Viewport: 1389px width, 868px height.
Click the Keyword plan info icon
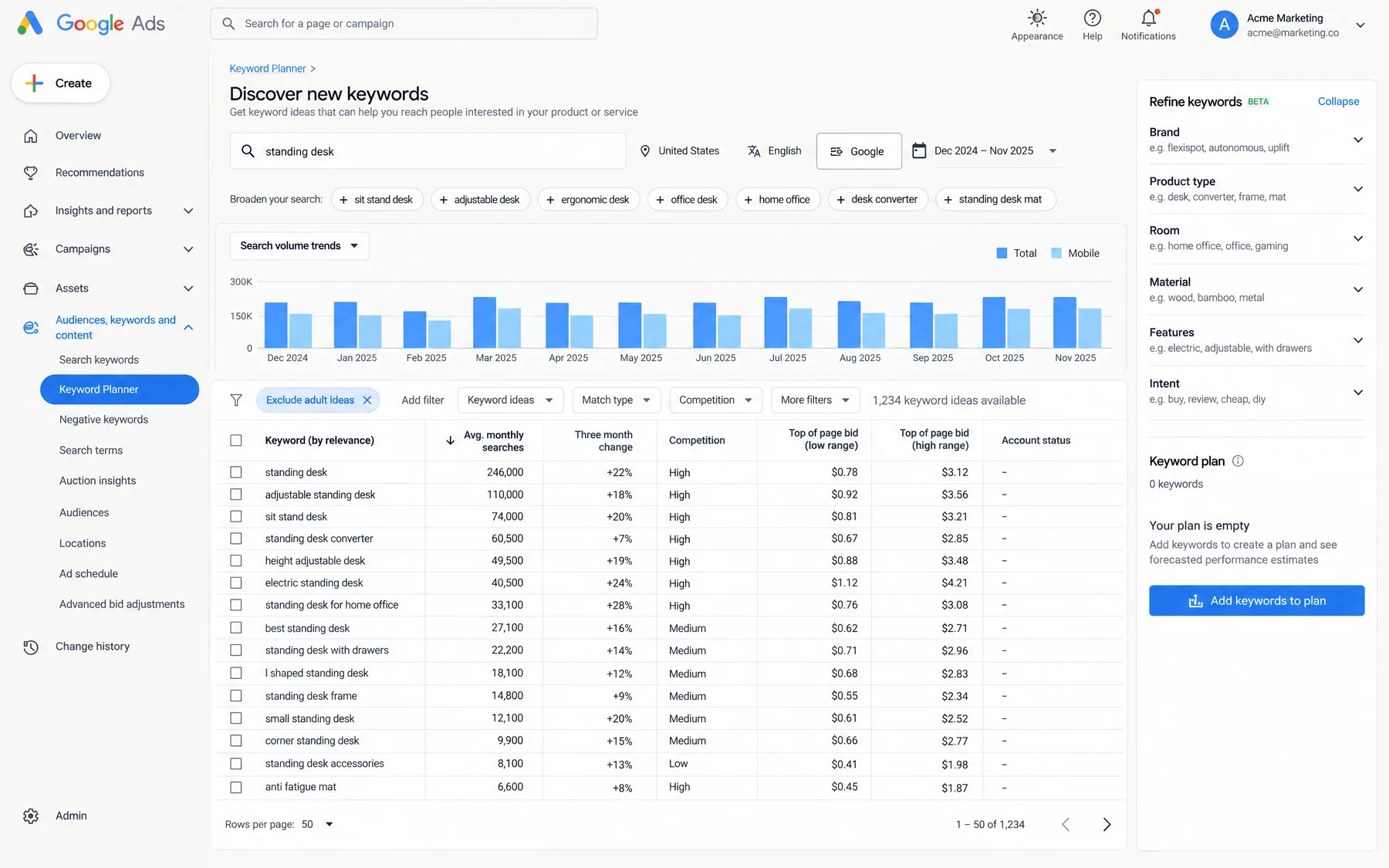[x=1238, y=461]
